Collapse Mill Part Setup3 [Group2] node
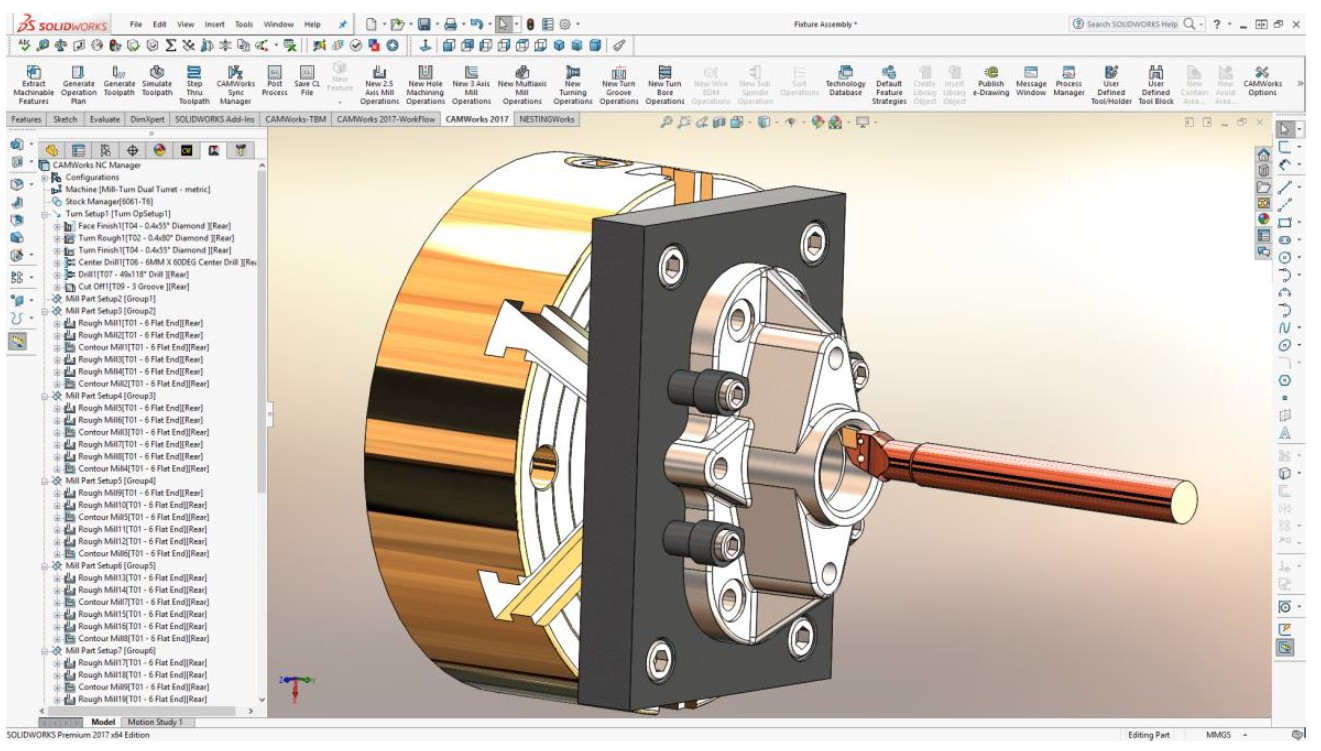Viewport: 1321px width, 751px height. coord(45,311)
